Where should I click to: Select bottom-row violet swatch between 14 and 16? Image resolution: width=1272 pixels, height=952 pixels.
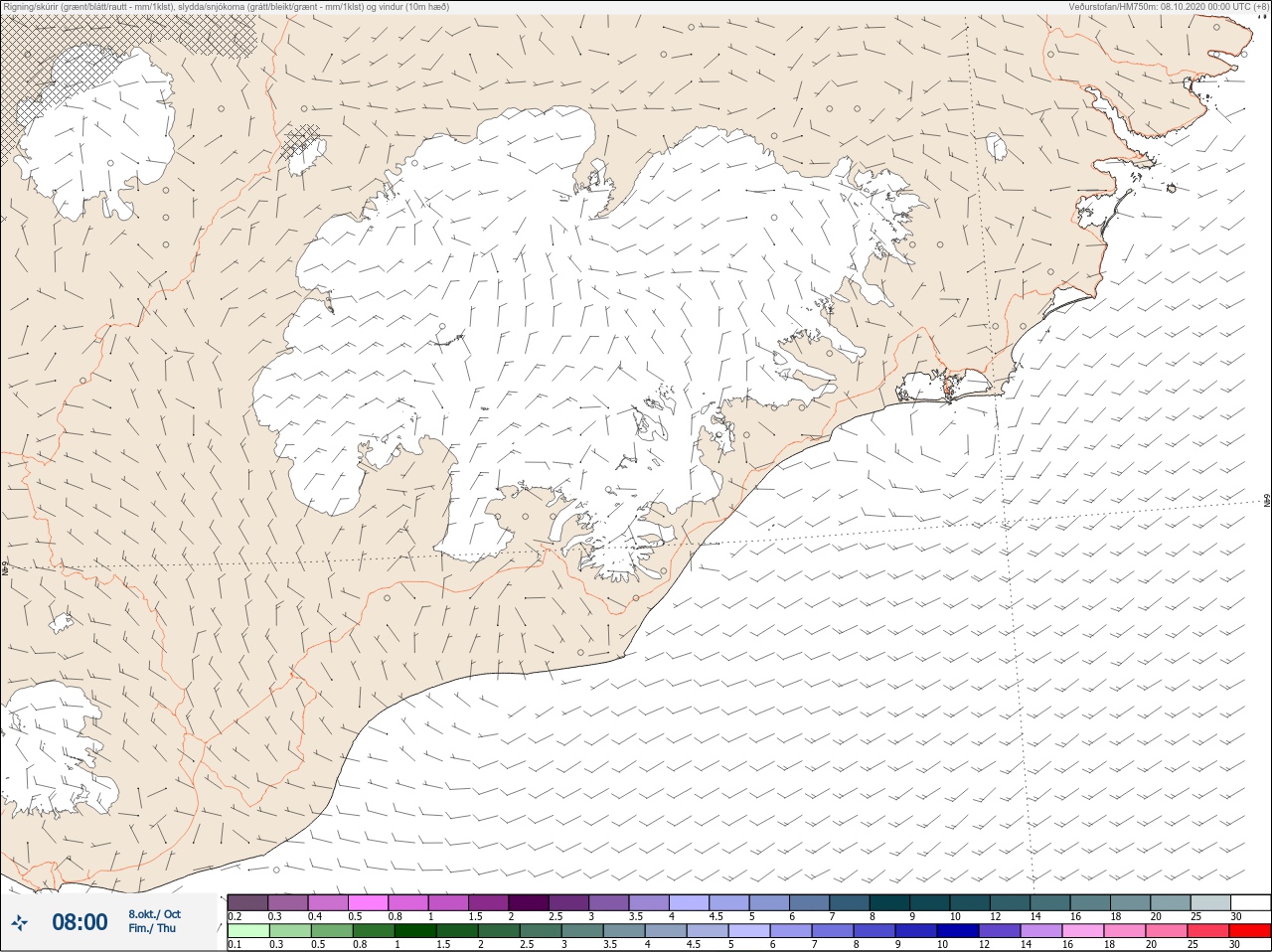(1041, 931)
